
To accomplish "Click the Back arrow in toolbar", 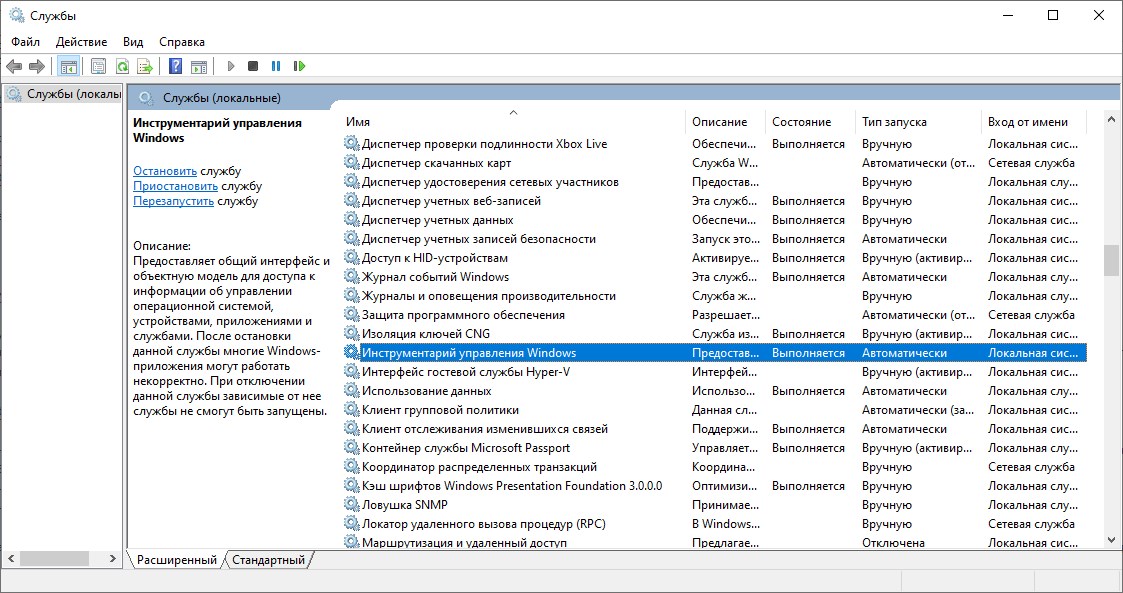I will click(14, 66).
